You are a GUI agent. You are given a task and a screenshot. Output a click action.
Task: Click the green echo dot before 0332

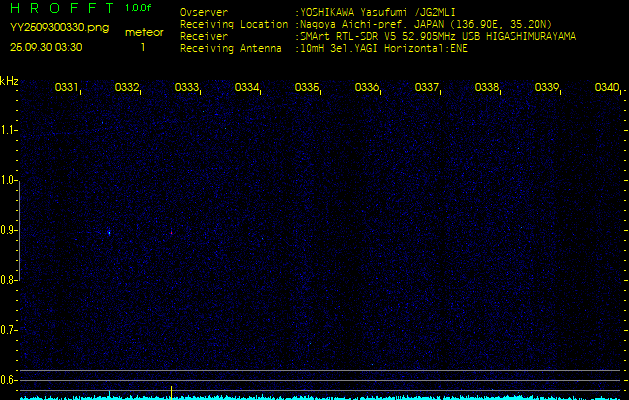coord(109,233)
